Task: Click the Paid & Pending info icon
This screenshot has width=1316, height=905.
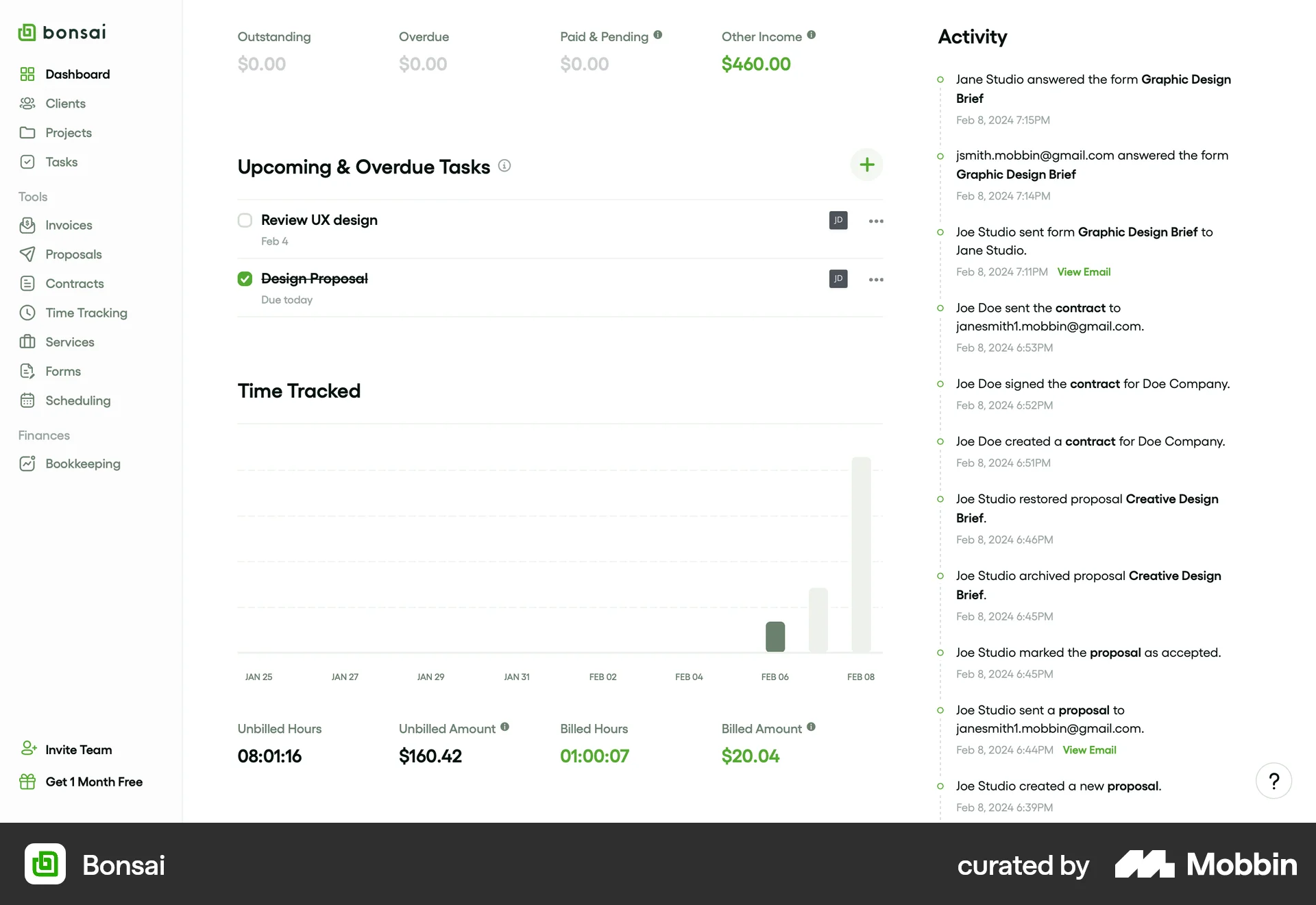Action: (x=657, y=35)
